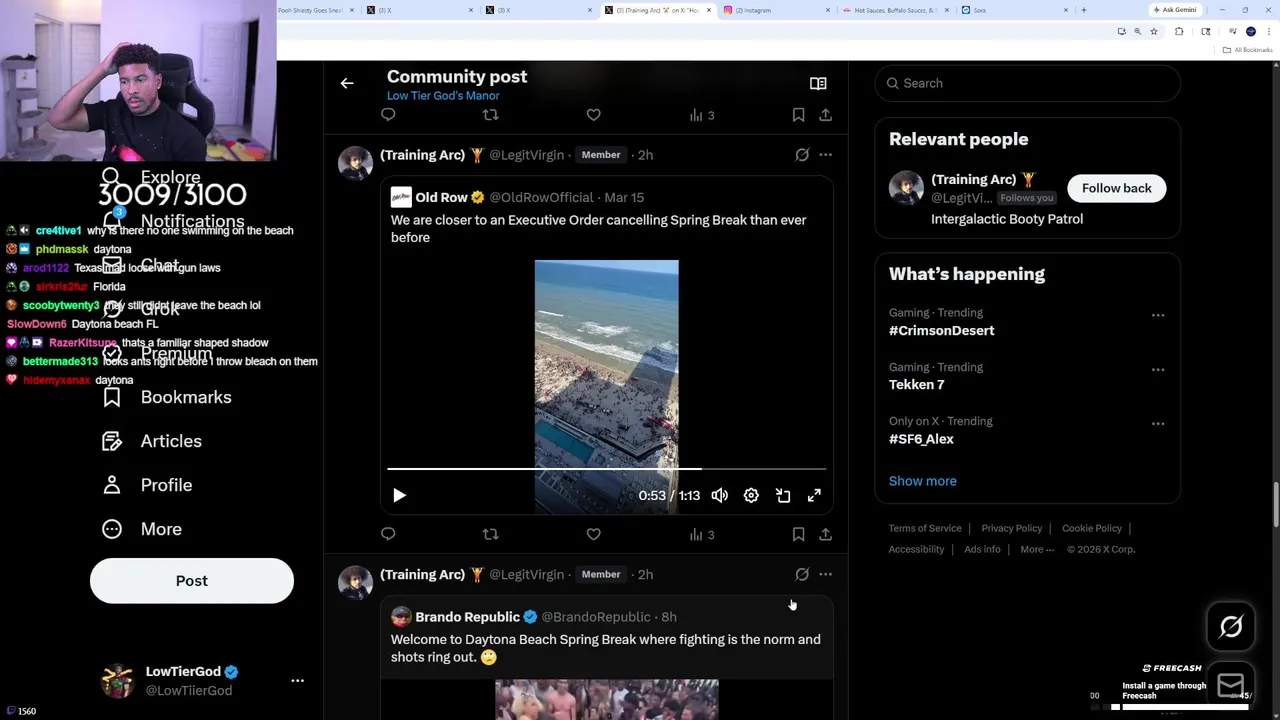Switch to the Sora browser tab

click(1015, 10)
